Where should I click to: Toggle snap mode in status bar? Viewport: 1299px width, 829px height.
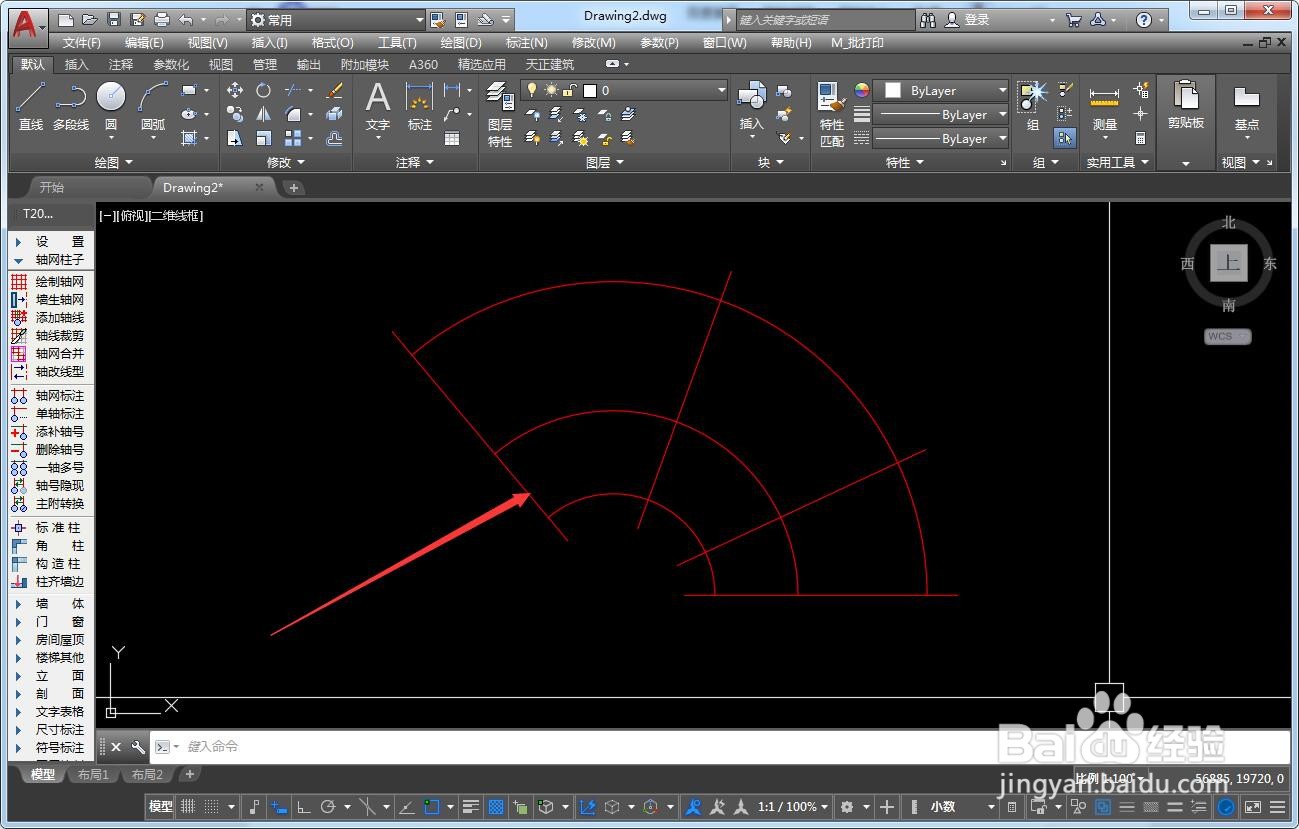pyautogui.click(x=211, y=807)
